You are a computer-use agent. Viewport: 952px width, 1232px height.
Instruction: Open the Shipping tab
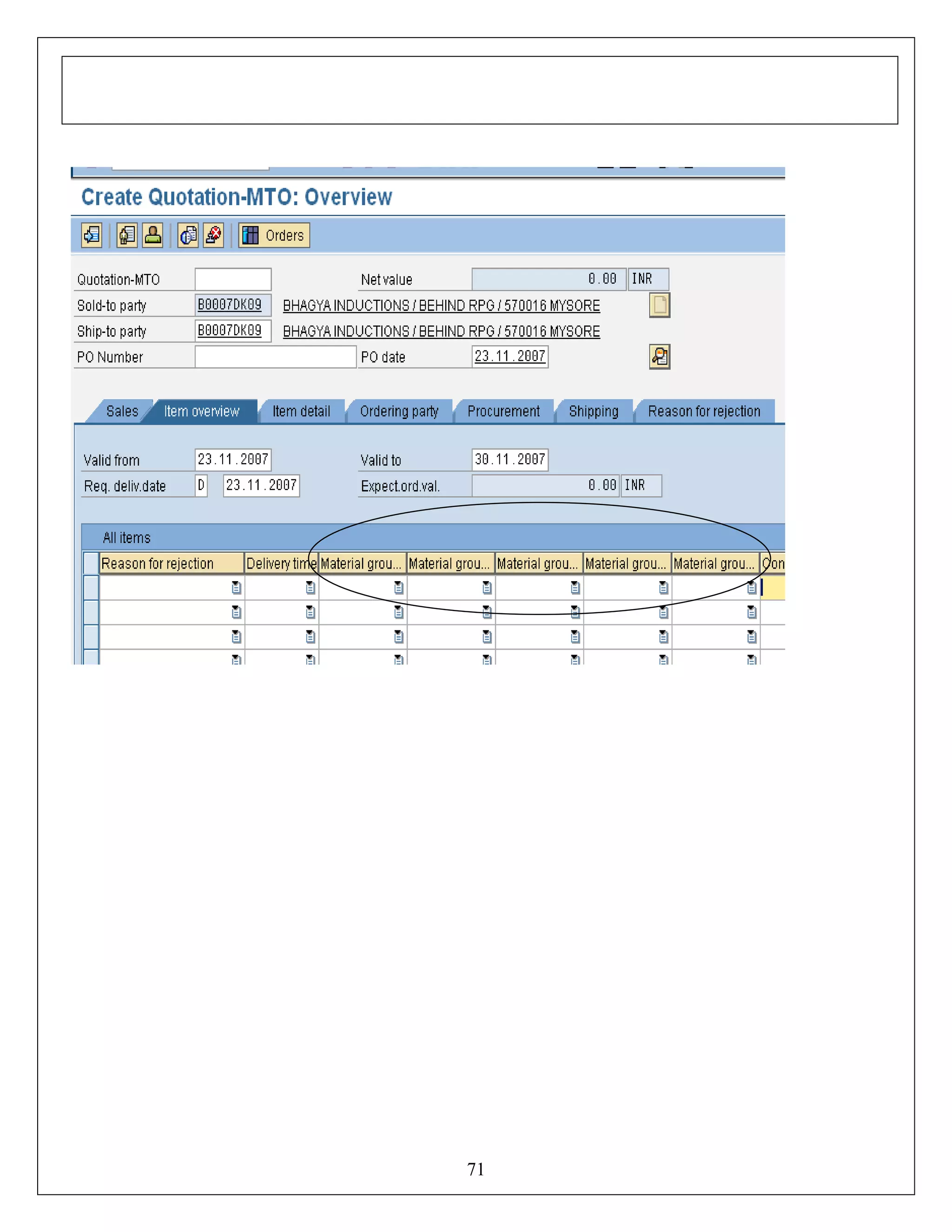click(593, 411)
